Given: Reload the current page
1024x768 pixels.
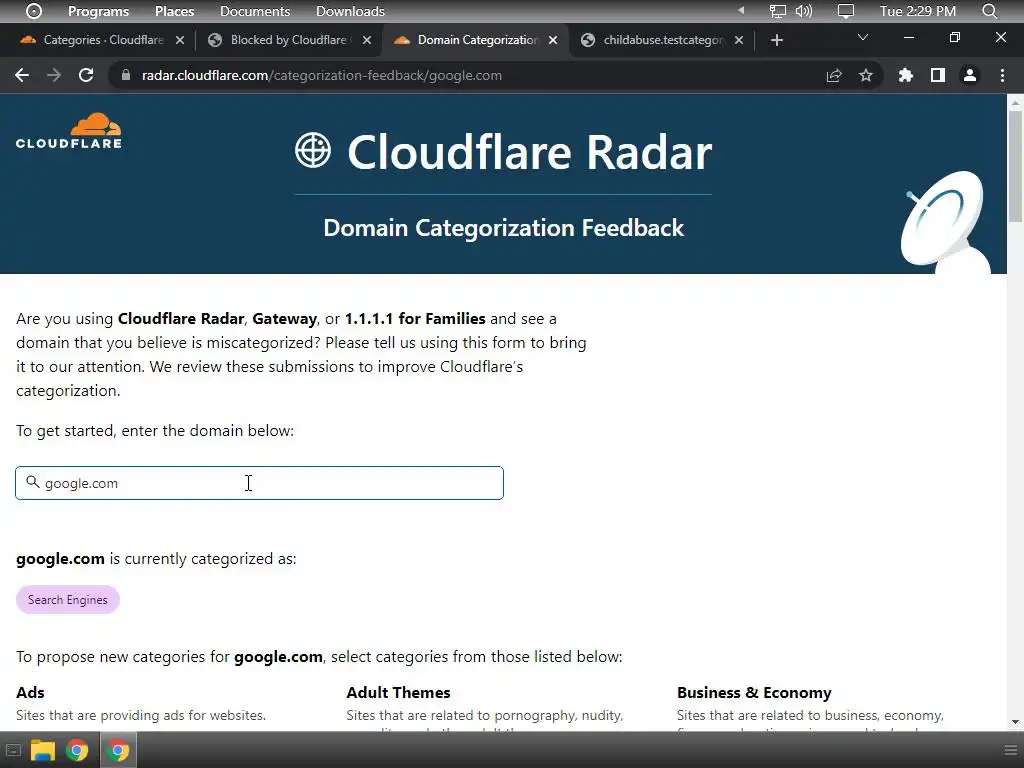Looking at the screenshot, I should pyautogui.click(x=86, y=75).
